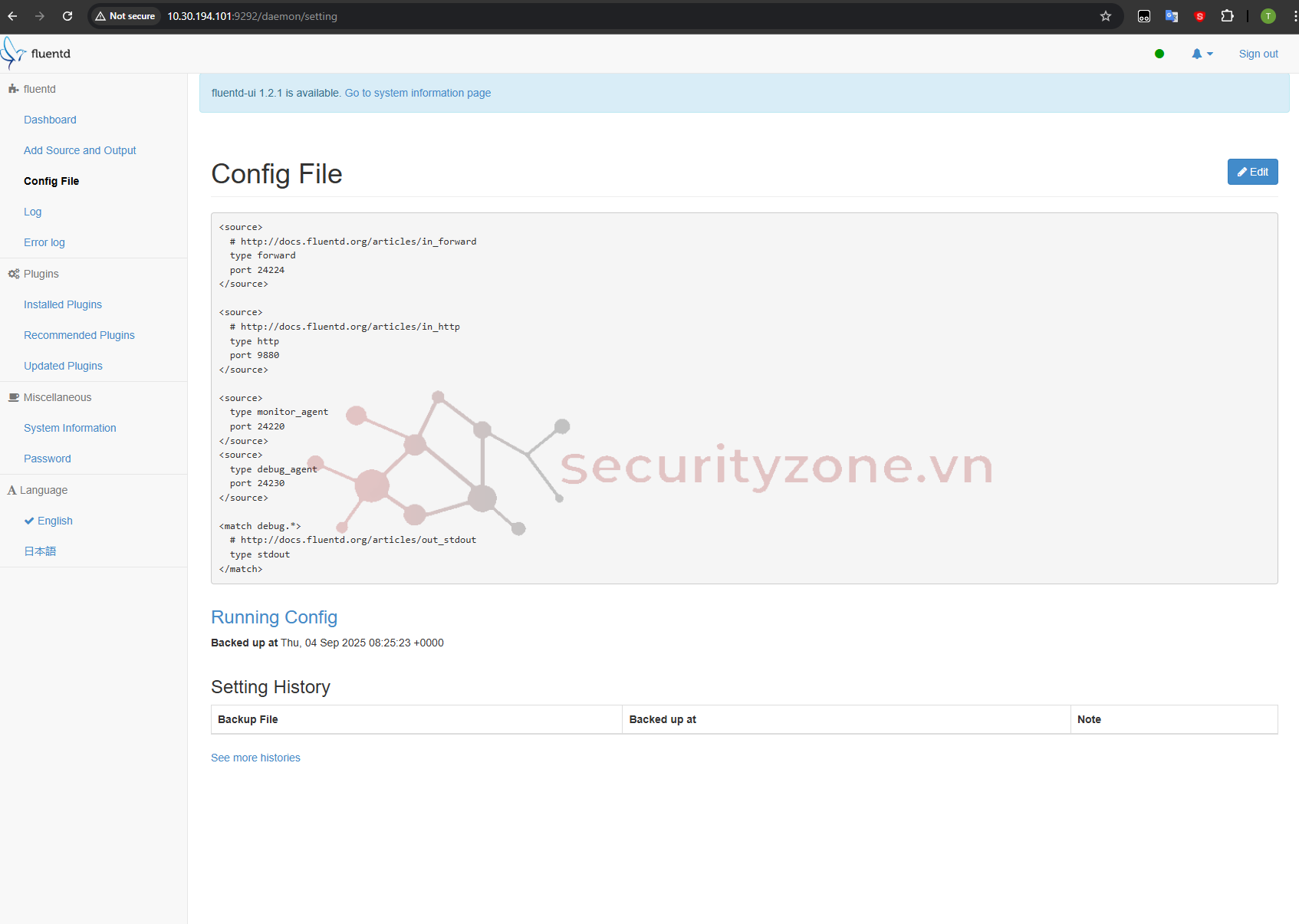Click the 'port 24224' config line
The image size is (1299, 924).
(257, 270)
